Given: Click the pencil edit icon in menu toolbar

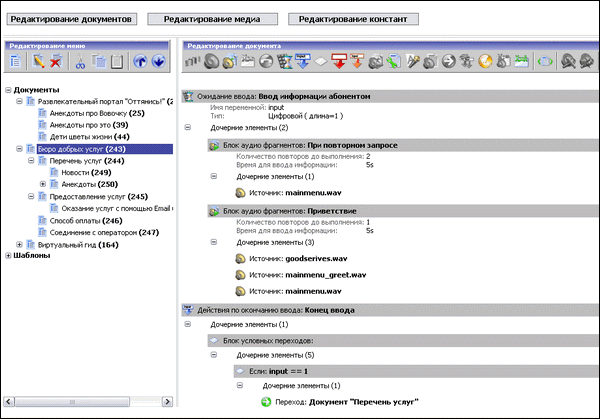Looking at the screenshot, I should [39, 62].
